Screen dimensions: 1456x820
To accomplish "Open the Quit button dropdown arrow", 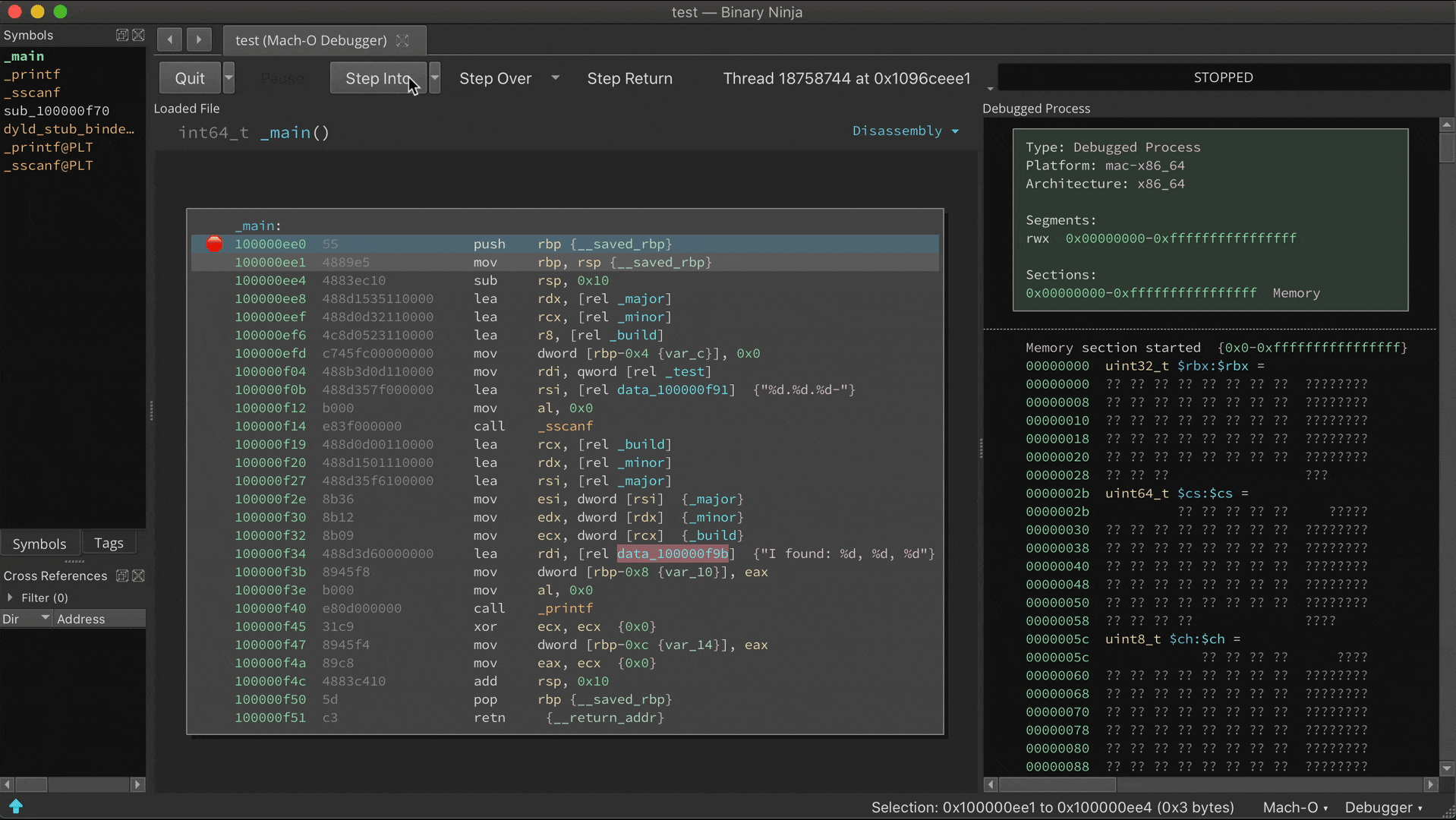I will [x=228, y=78].
